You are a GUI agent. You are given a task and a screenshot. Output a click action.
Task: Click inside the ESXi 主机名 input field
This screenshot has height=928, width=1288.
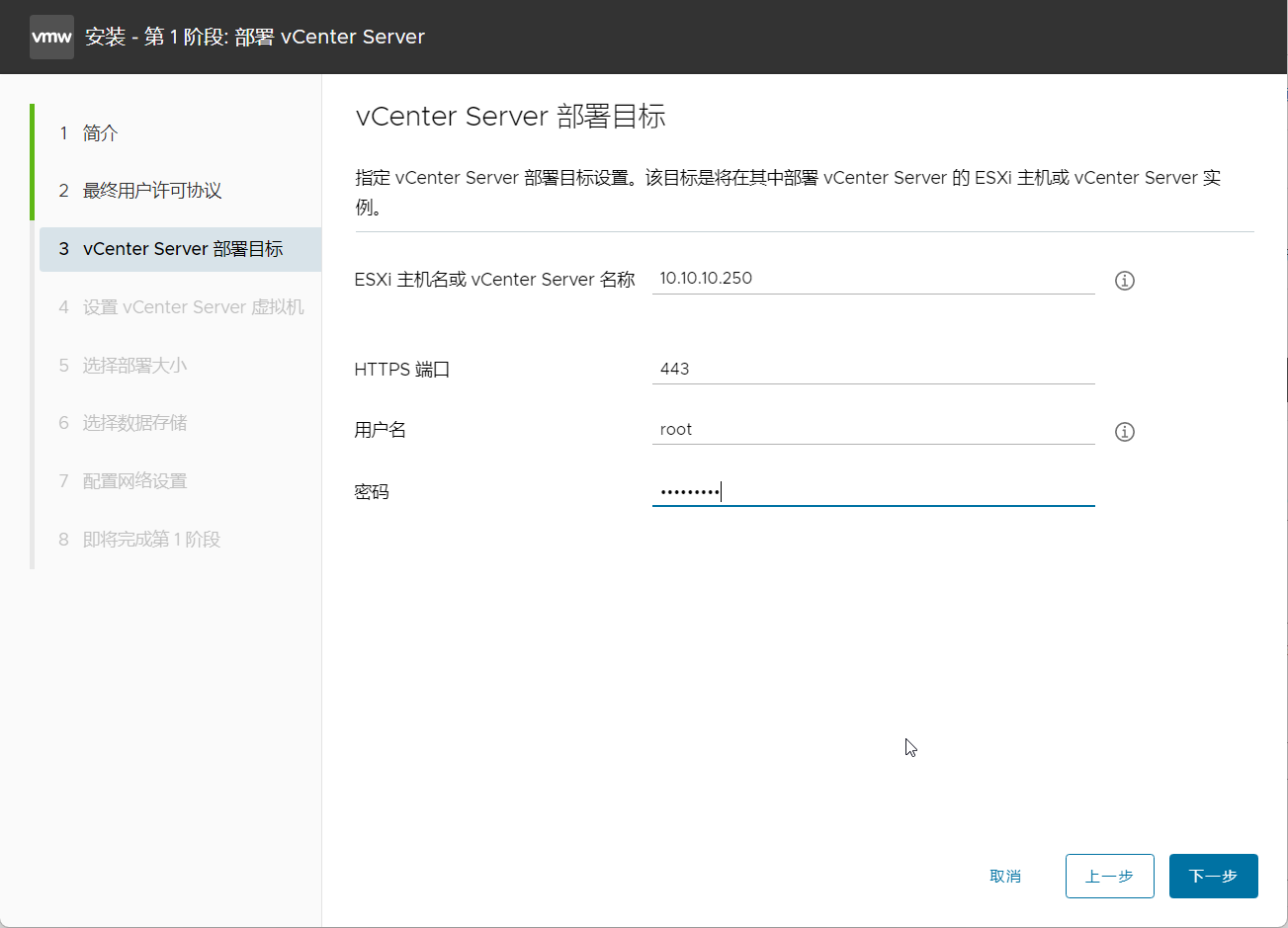pyautogui.click(x=870, y=278)
